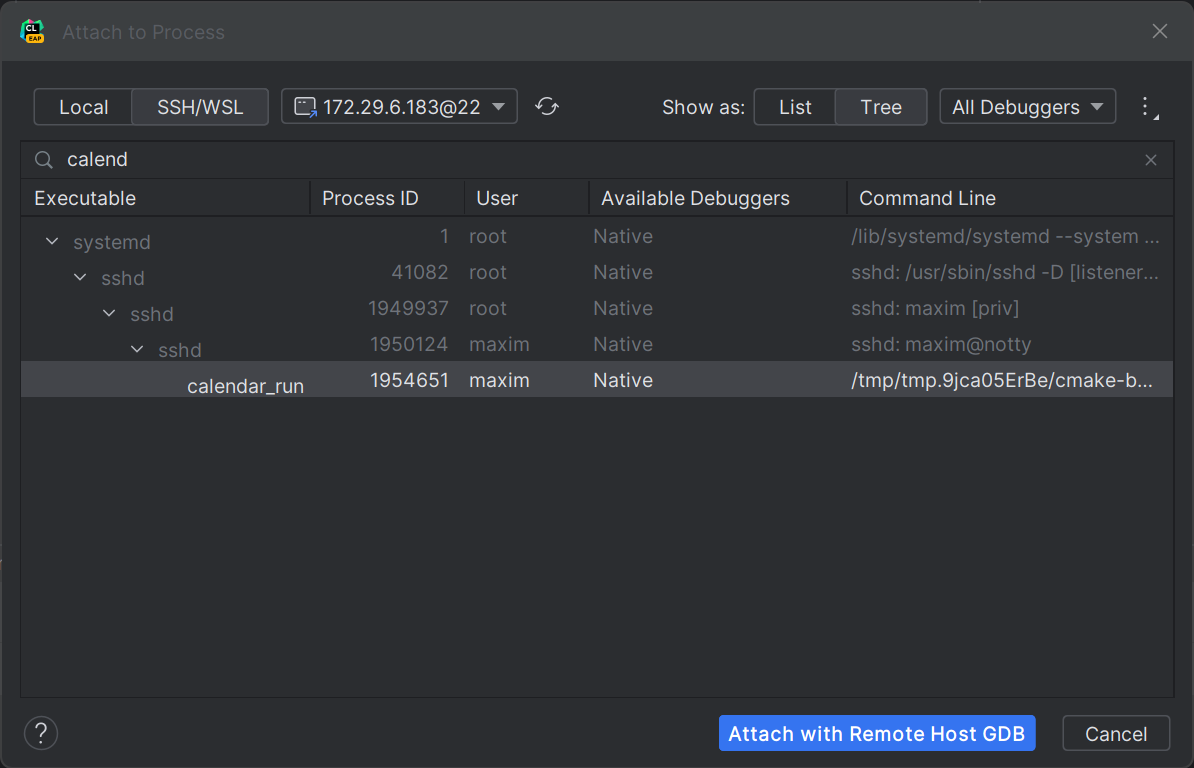Click user 'root' in the systemd row
This screenshot has width=1194, height=768.
click(487, 237)
